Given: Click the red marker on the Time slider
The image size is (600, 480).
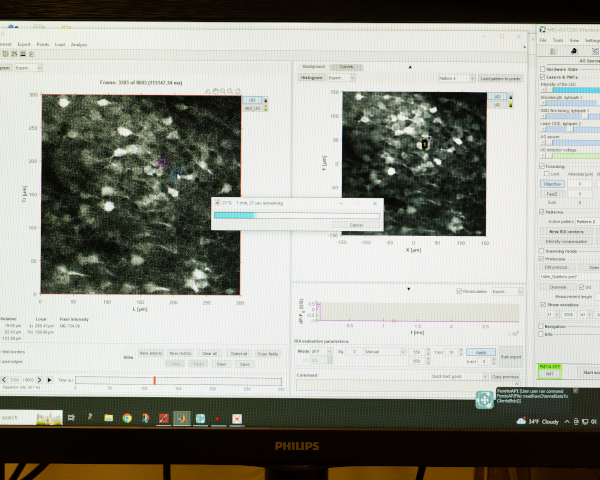Looking at the screenshot, I should (x=155, y=380).
